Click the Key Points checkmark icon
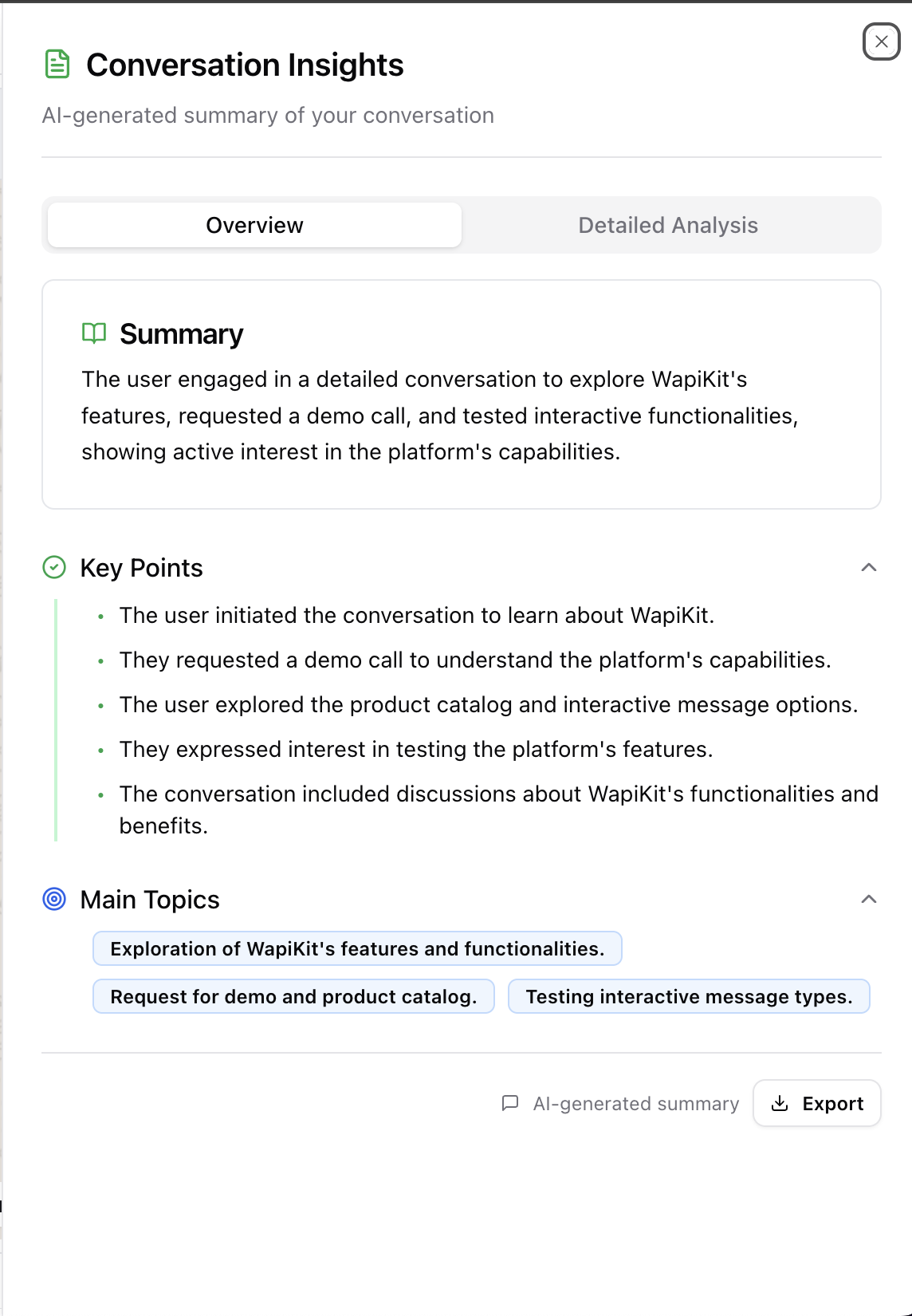912x1316 pixels. (x=54, y=568)
